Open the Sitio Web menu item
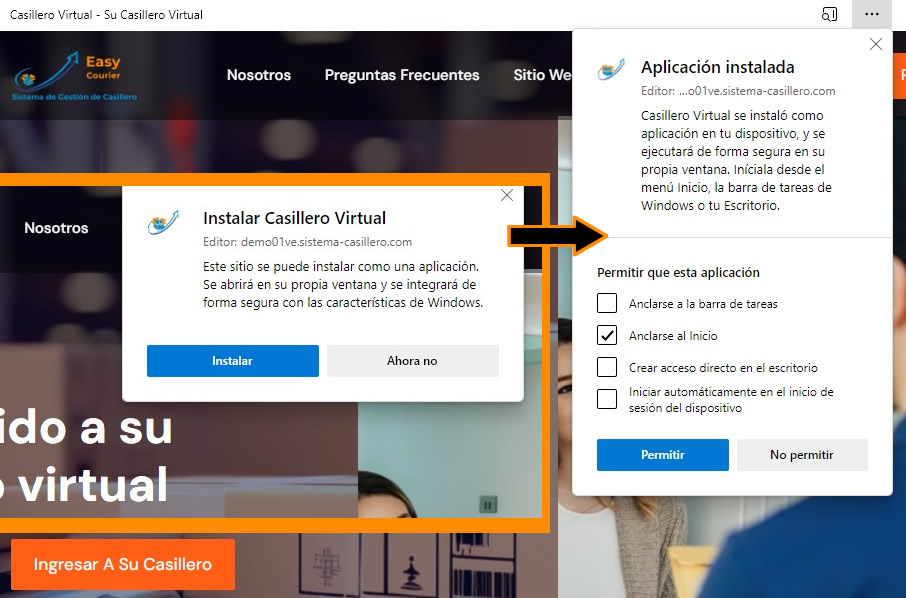906x598 pixels. click(543, 75)
